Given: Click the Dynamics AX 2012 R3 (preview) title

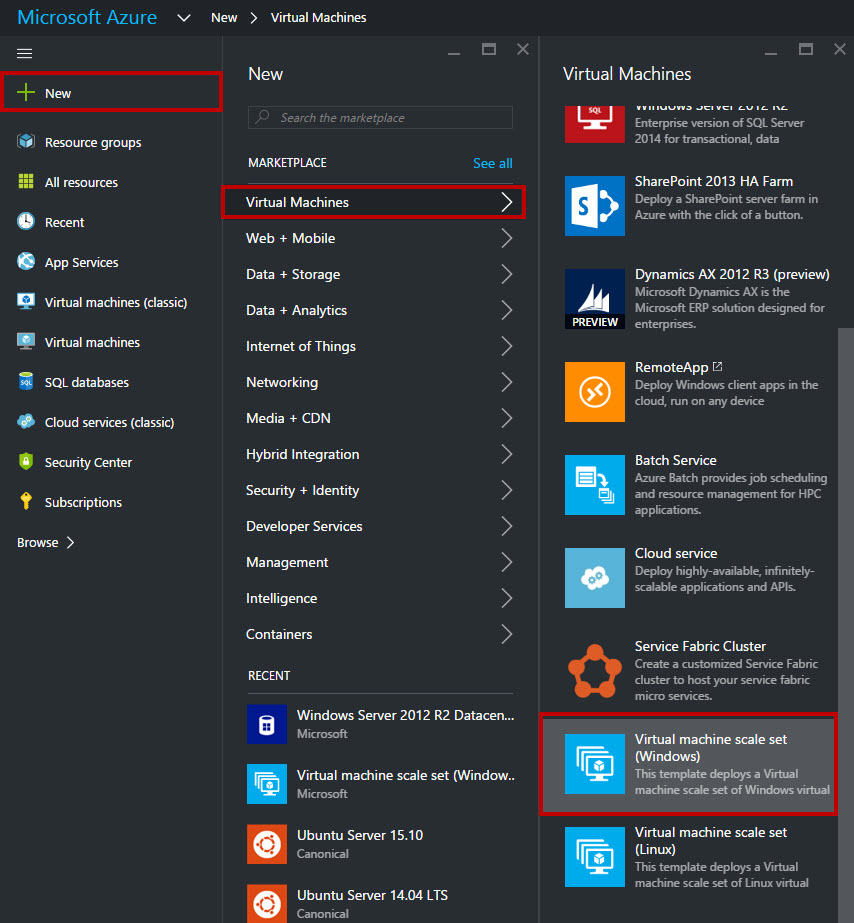Looking at the screenshot, I should [732, 274].
